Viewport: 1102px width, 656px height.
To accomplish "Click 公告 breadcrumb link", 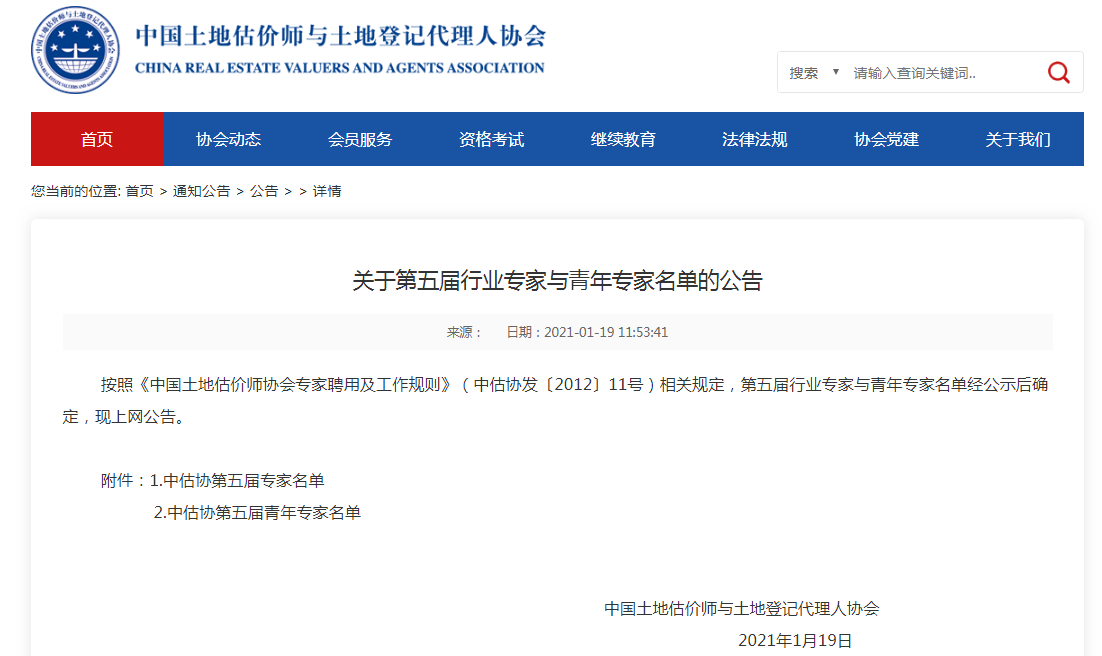I will pos(264,191).
